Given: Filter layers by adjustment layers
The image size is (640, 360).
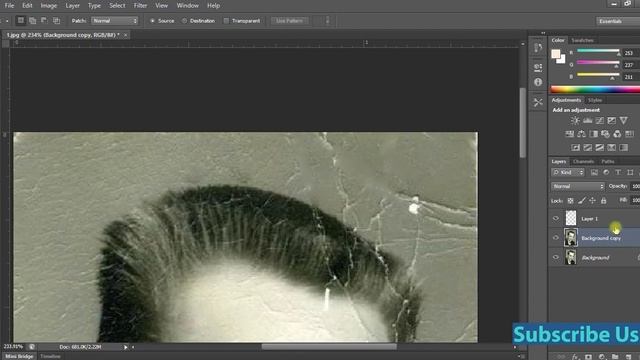Looking at the screenshot, I should pos(606,173).
